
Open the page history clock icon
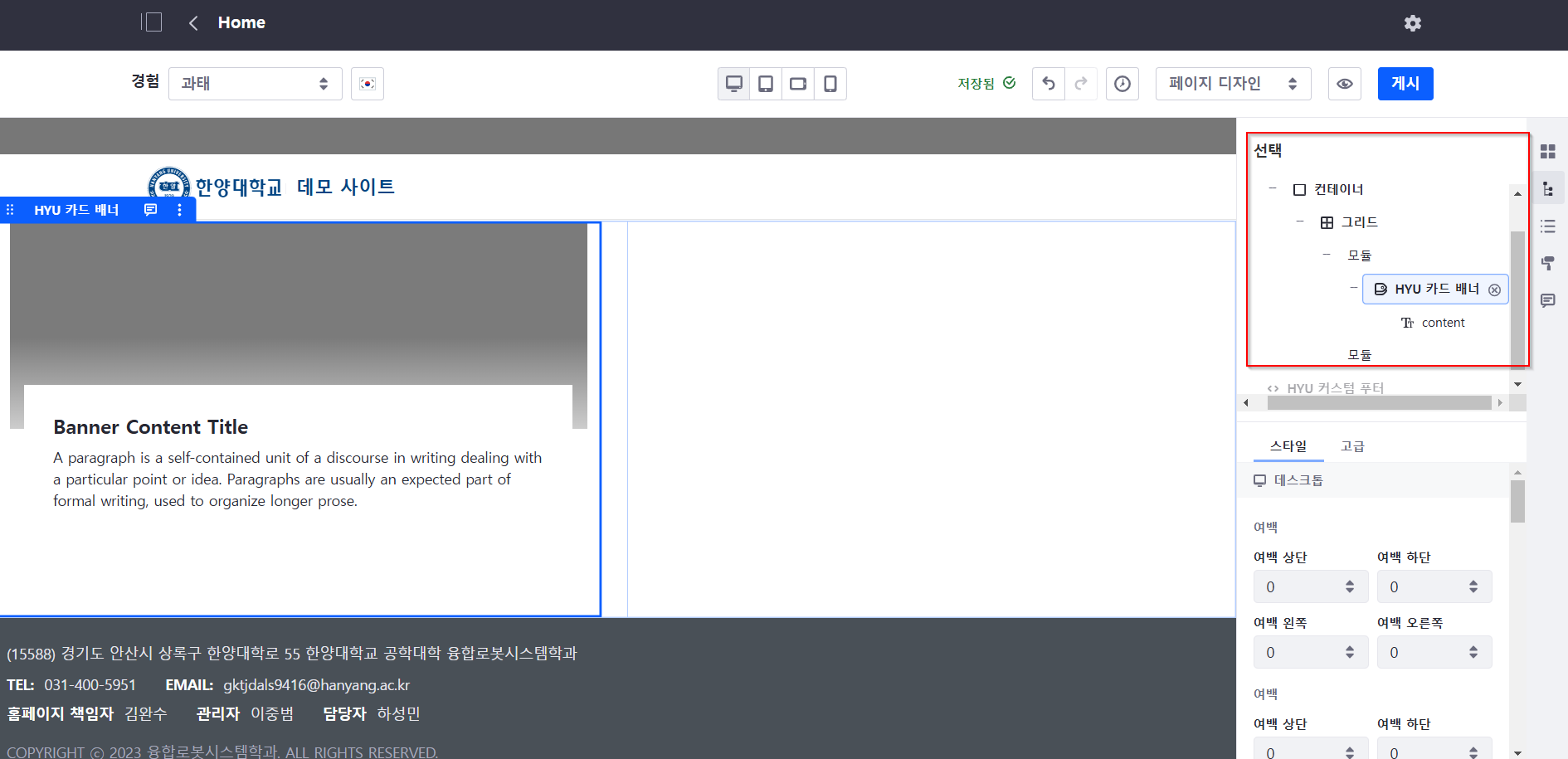[1122, 84]
